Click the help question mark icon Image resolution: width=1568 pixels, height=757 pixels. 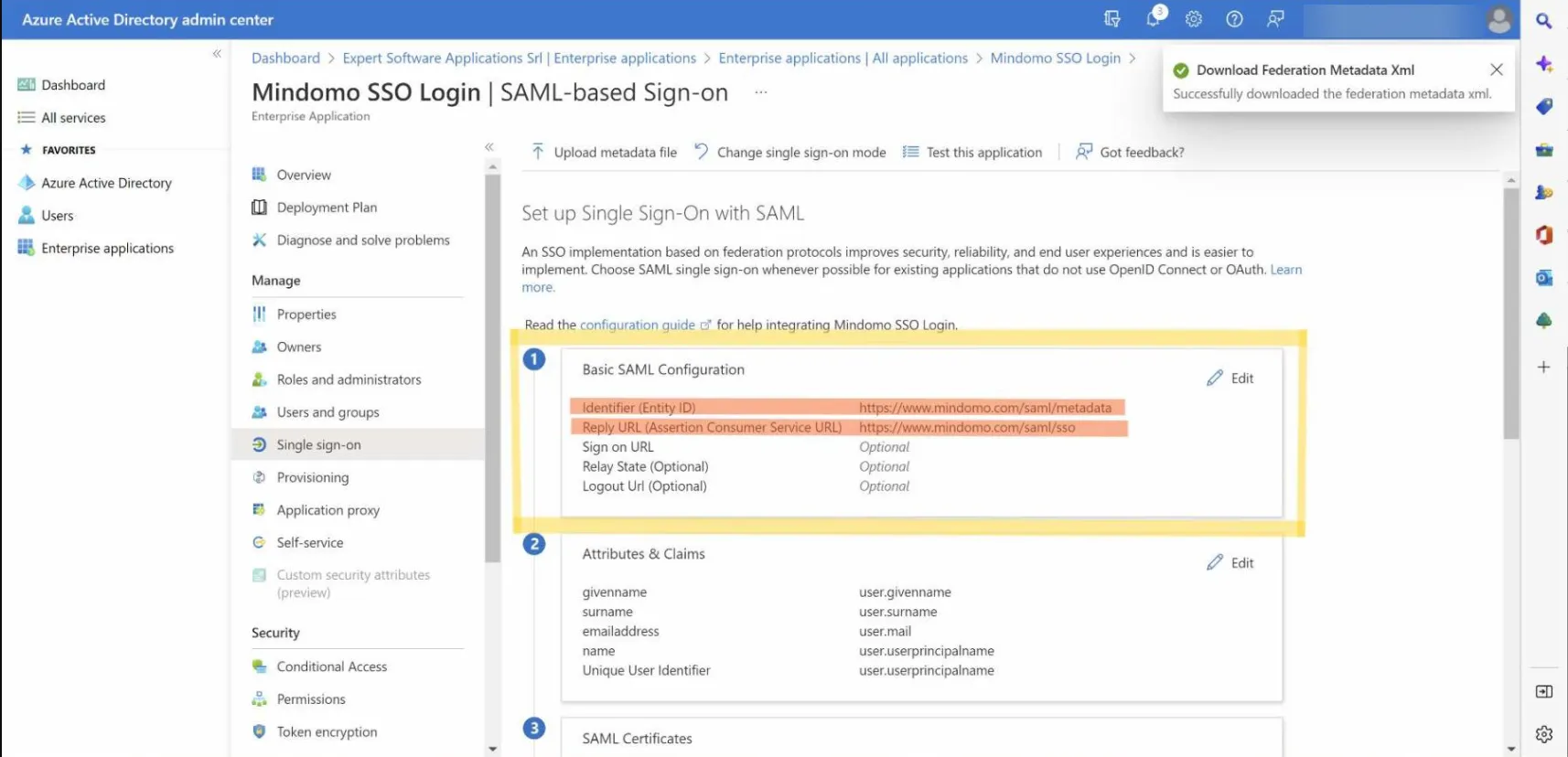[1234, 19]
